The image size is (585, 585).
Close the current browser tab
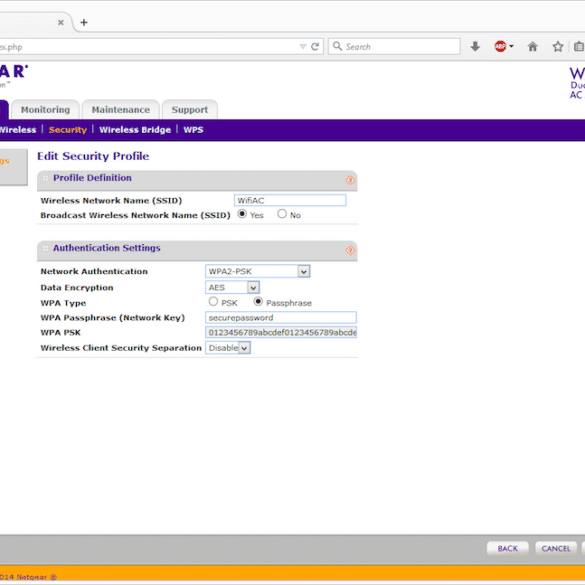(x=60, y=23)
